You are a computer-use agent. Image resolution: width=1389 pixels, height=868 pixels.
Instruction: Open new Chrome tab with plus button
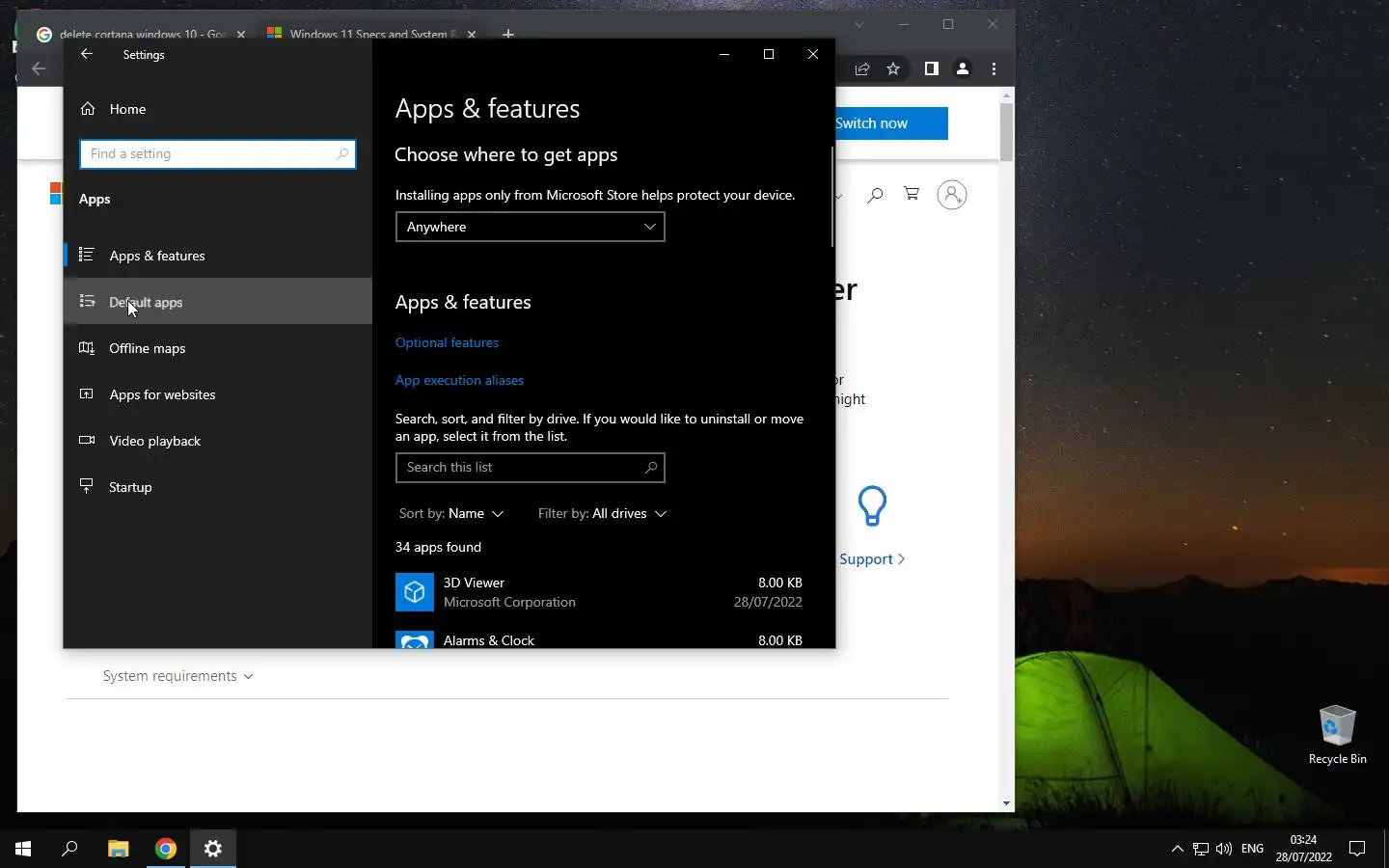click(508, 34)
